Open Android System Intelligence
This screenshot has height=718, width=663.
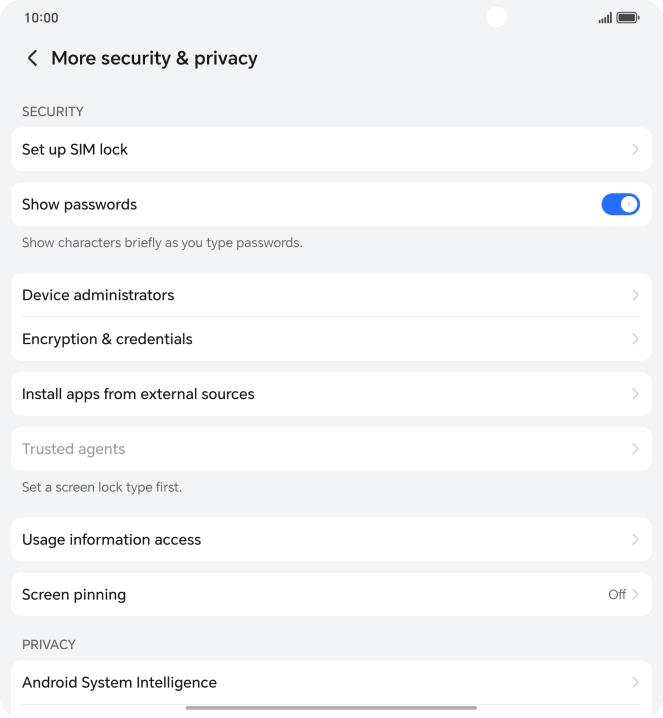pyautogui.click(x=120, y=682)
